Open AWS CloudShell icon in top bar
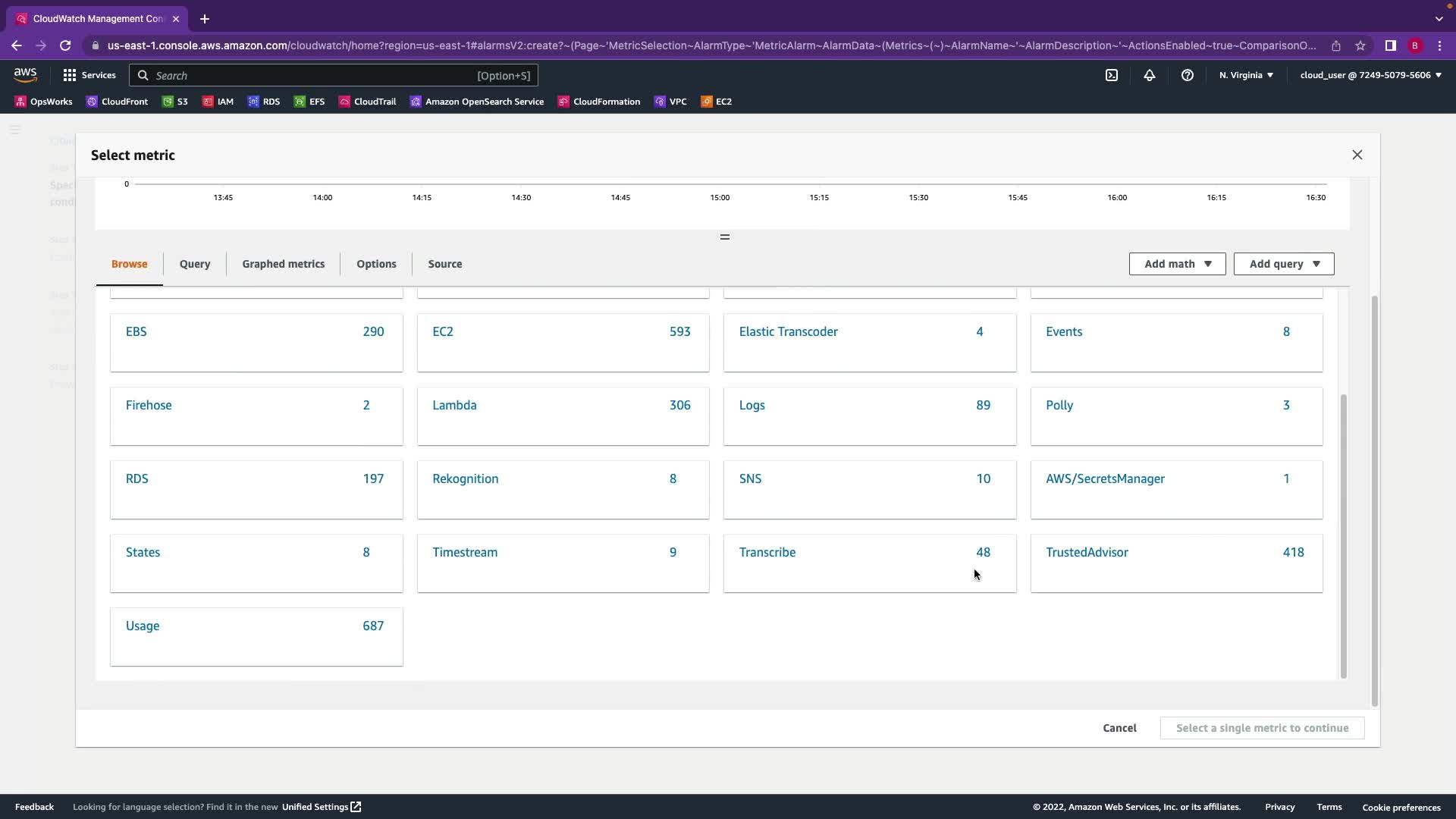1456x819 pixels. tap(1112, 75)
